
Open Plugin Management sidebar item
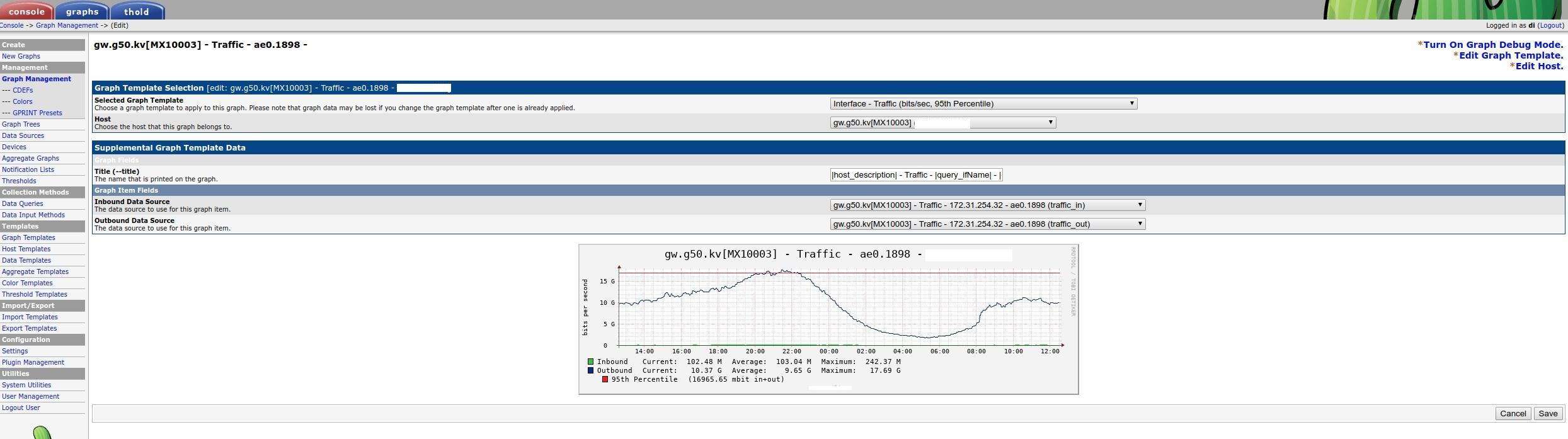(33, 362)
